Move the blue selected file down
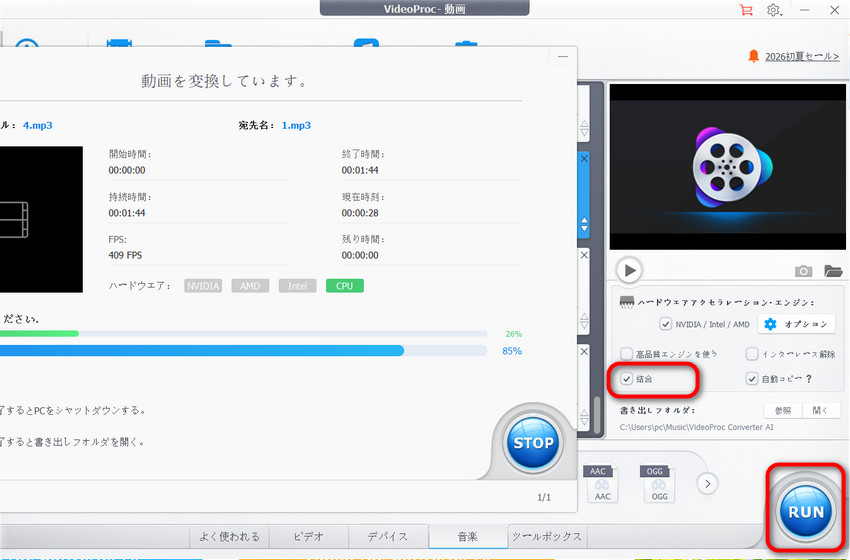Screen dimensions: 850x560 tap(584, 229)
